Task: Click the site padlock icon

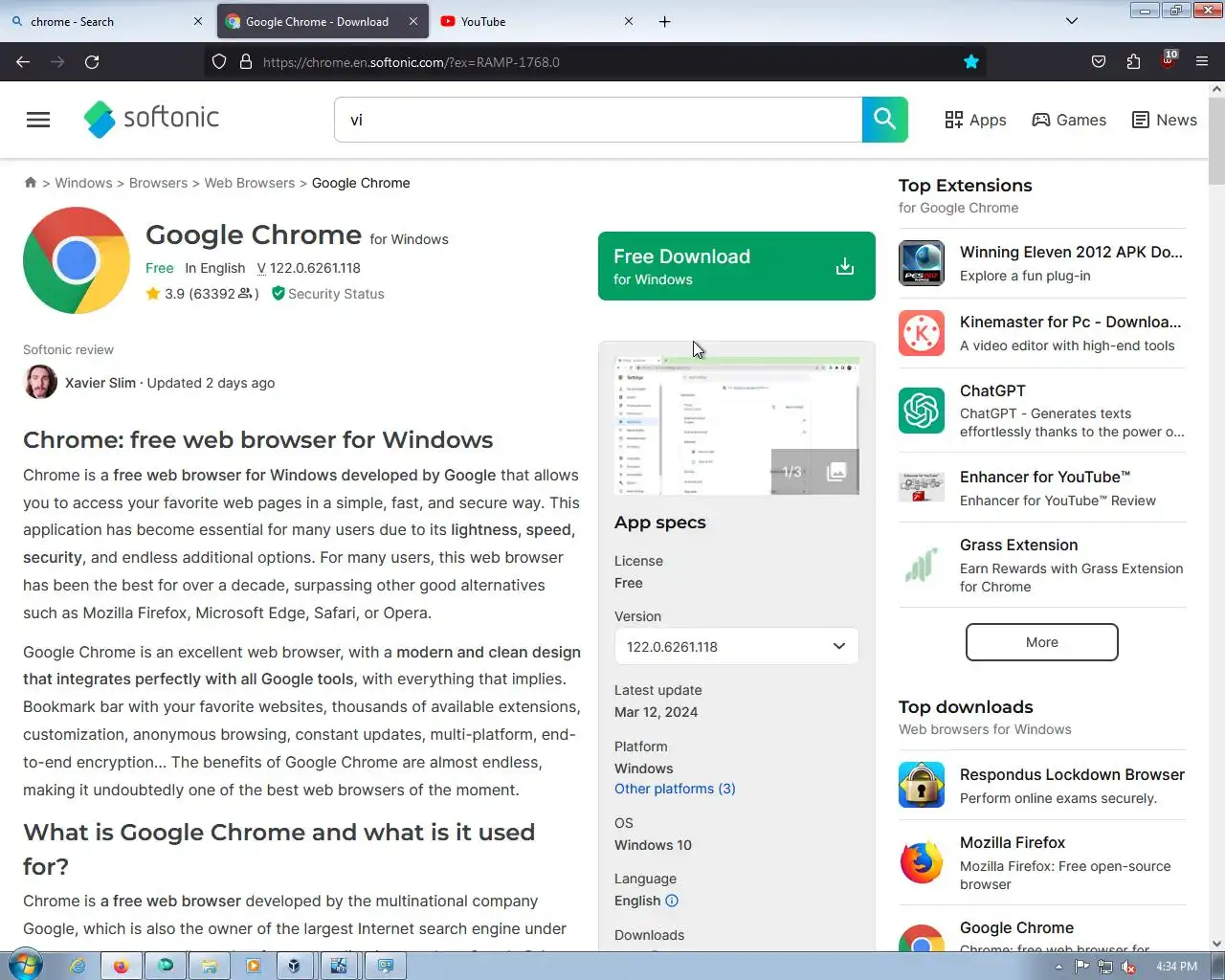Action: click(245, 61)
